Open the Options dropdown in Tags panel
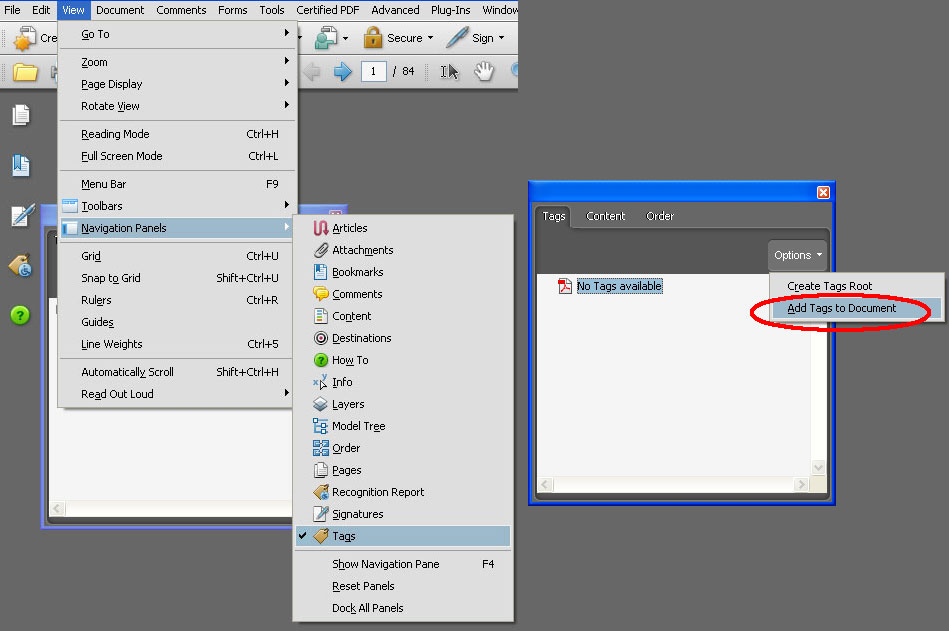The width and height of the screenshot is (949, 631). click(798, 255)
